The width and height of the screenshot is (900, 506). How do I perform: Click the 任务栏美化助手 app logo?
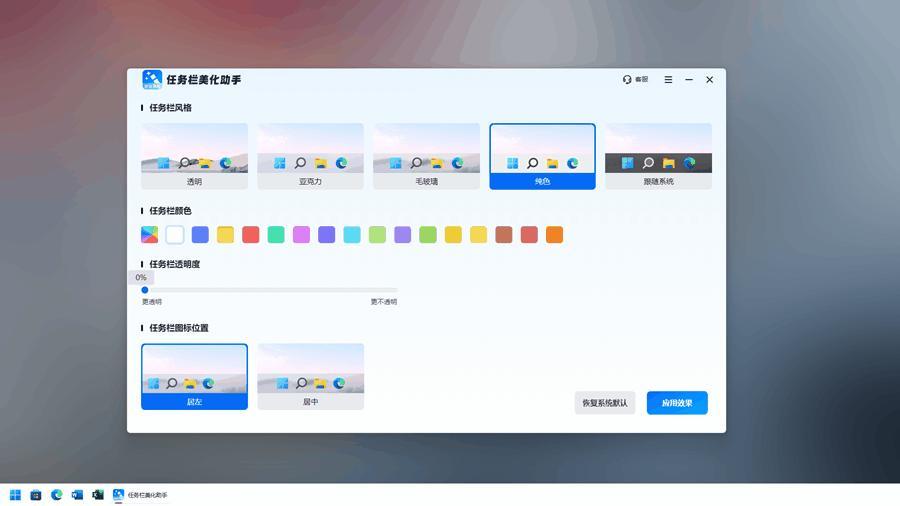[152, 80]
